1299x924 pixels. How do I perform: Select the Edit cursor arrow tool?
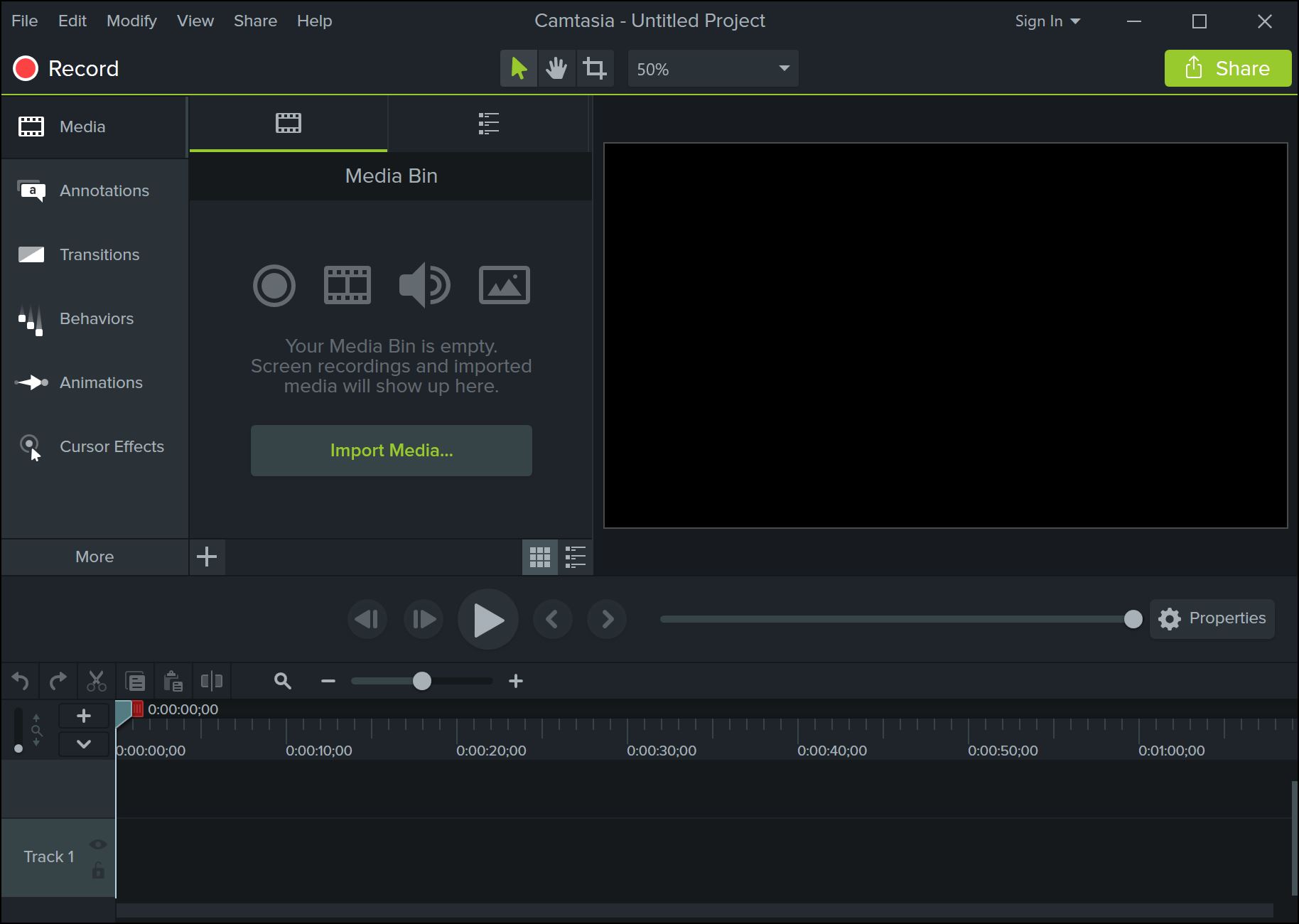point(519,68)
